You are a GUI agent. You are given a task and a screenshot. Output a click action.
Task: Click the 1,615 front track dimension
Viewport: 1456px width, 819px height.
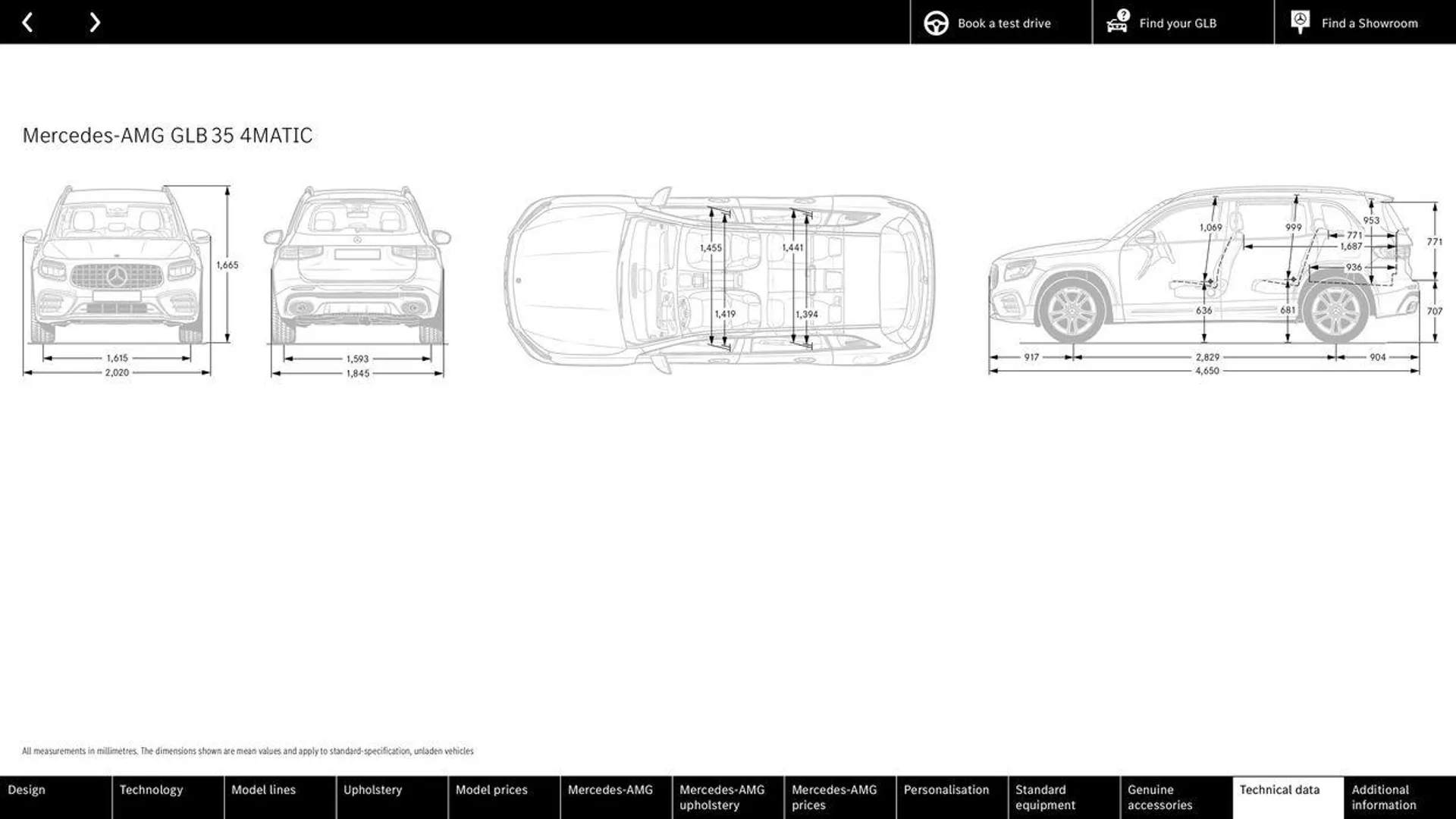tap(117, 358)
